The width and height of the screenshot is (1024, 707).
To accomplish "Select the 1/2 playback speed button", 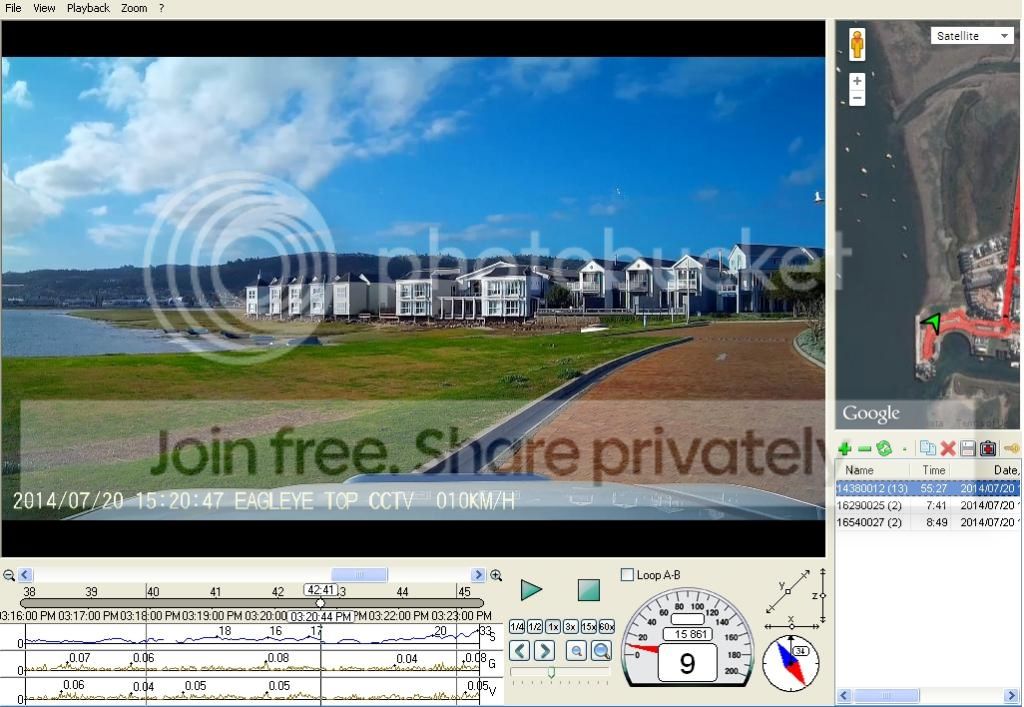I will (x=535, y=627).
